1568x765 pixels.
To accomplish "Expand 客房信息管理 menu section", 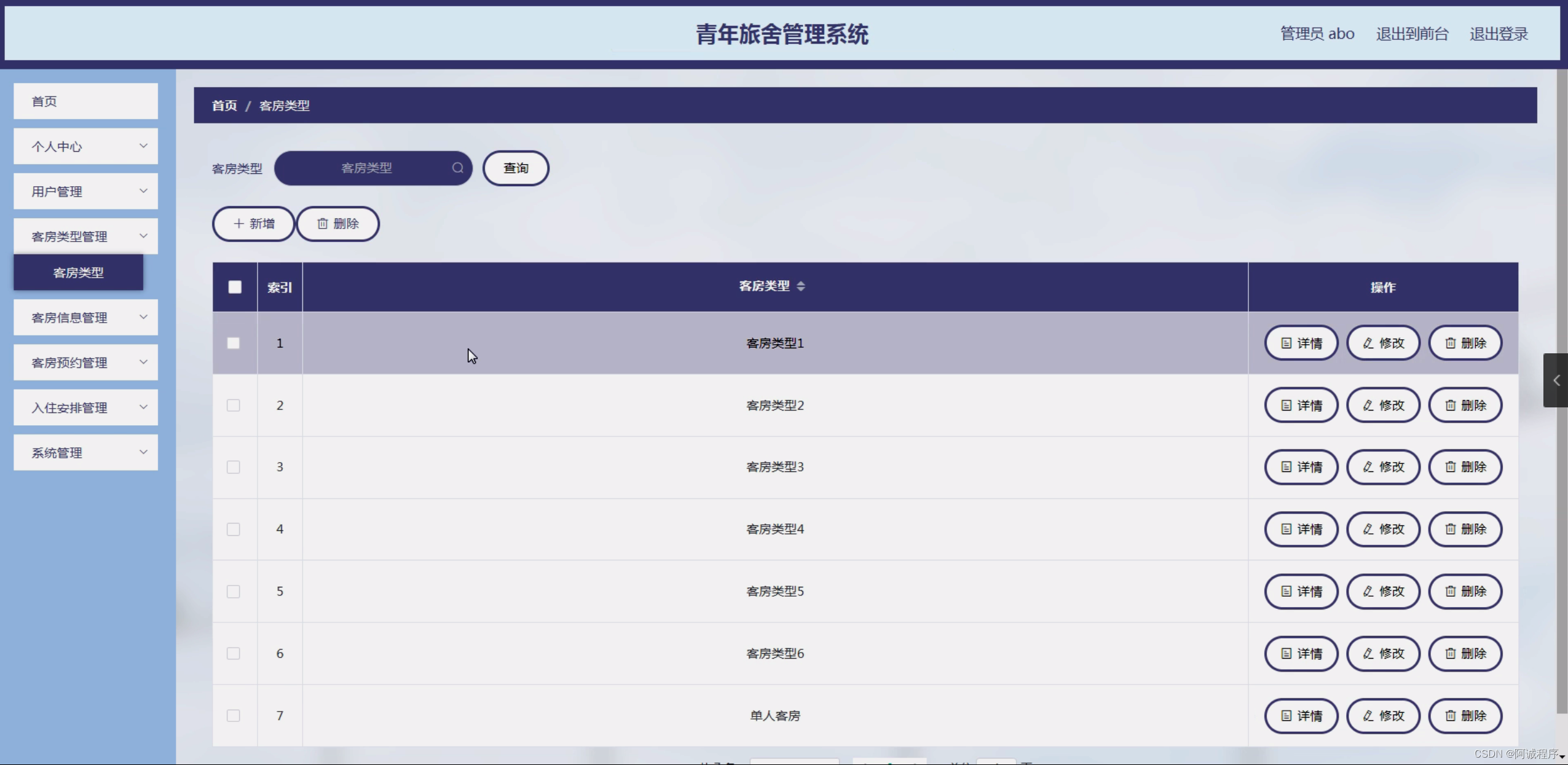I will coord(85,318).
